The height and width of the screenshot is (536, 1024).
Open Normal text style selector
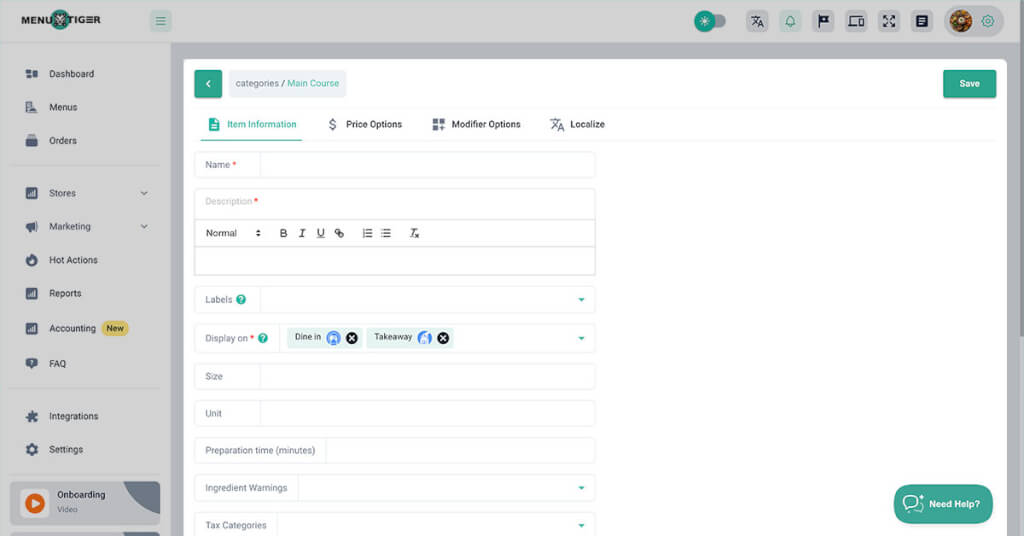(233, 233)
